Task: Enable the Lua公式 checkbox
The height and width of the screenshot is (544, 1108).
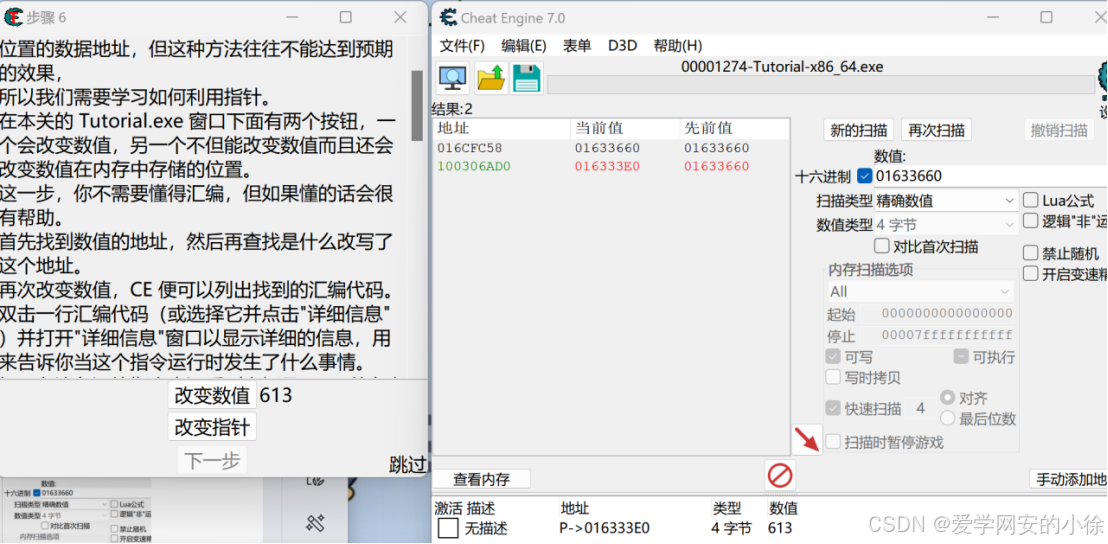Action: coord(1031,201)
